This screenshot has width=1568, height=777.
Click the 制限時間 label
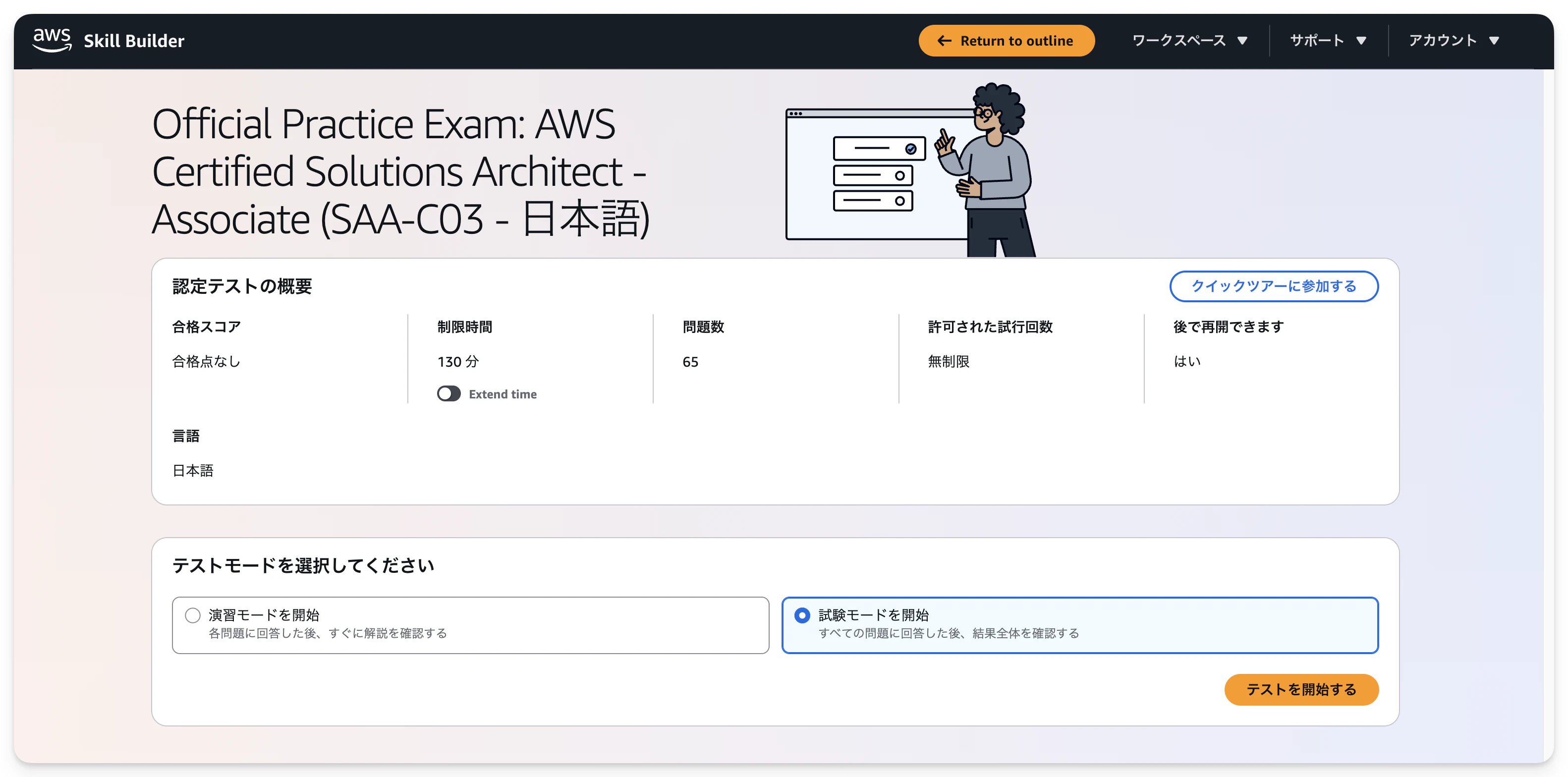point(464,327)
